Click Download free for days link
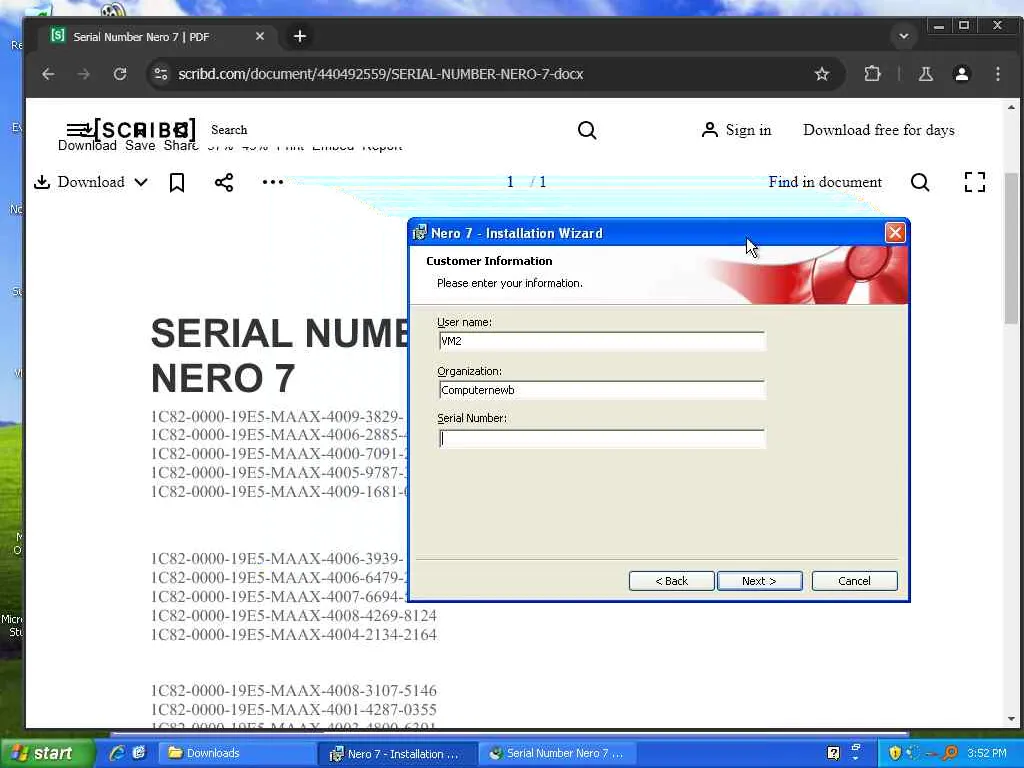The image size is (1024, 768). click(x=879, y=130)
